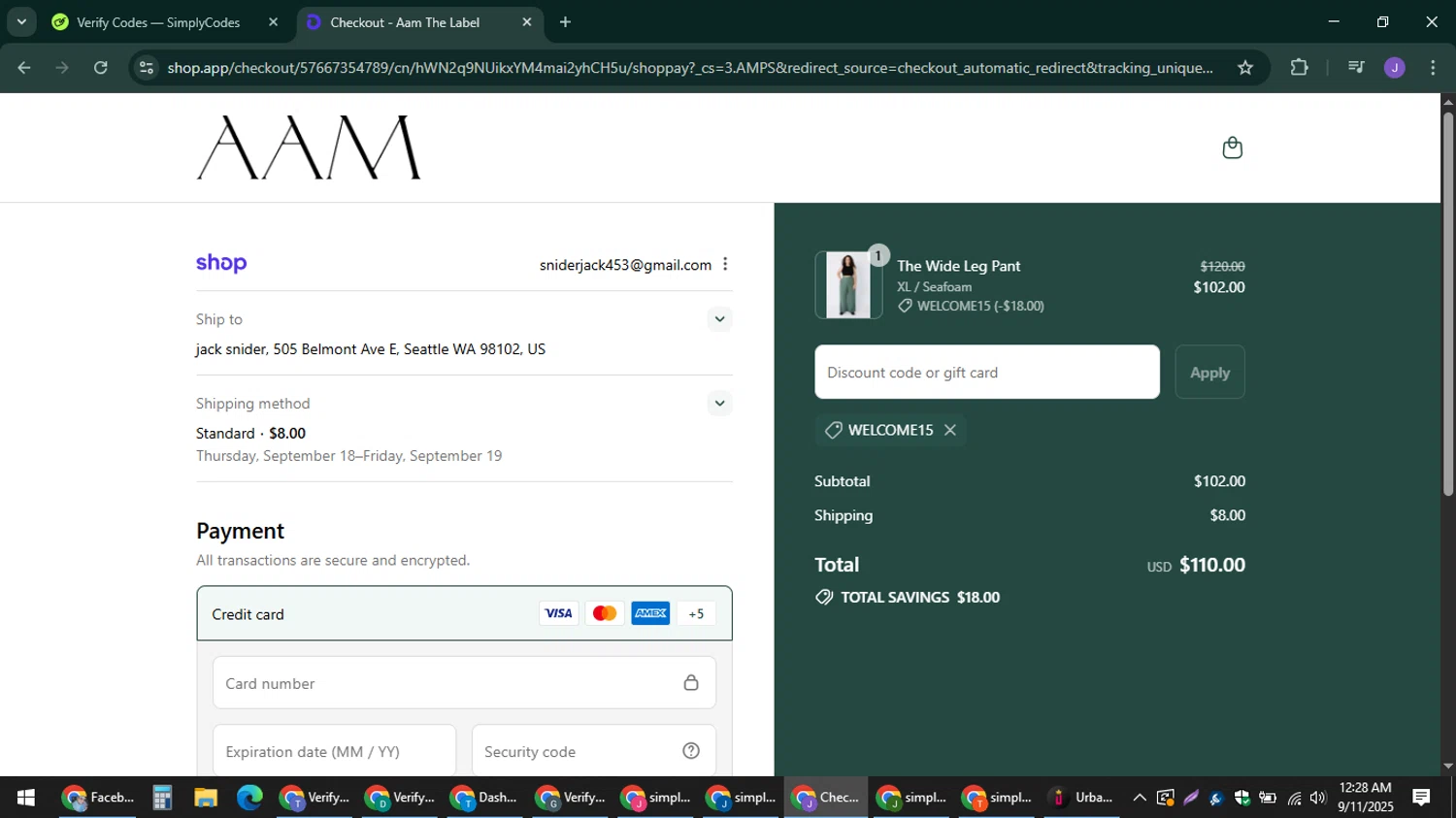The width and height of the screenshot is (1456, 818).
Task: Click the Standard $8.00 shipping text
Action: click(x=250, y=434)
